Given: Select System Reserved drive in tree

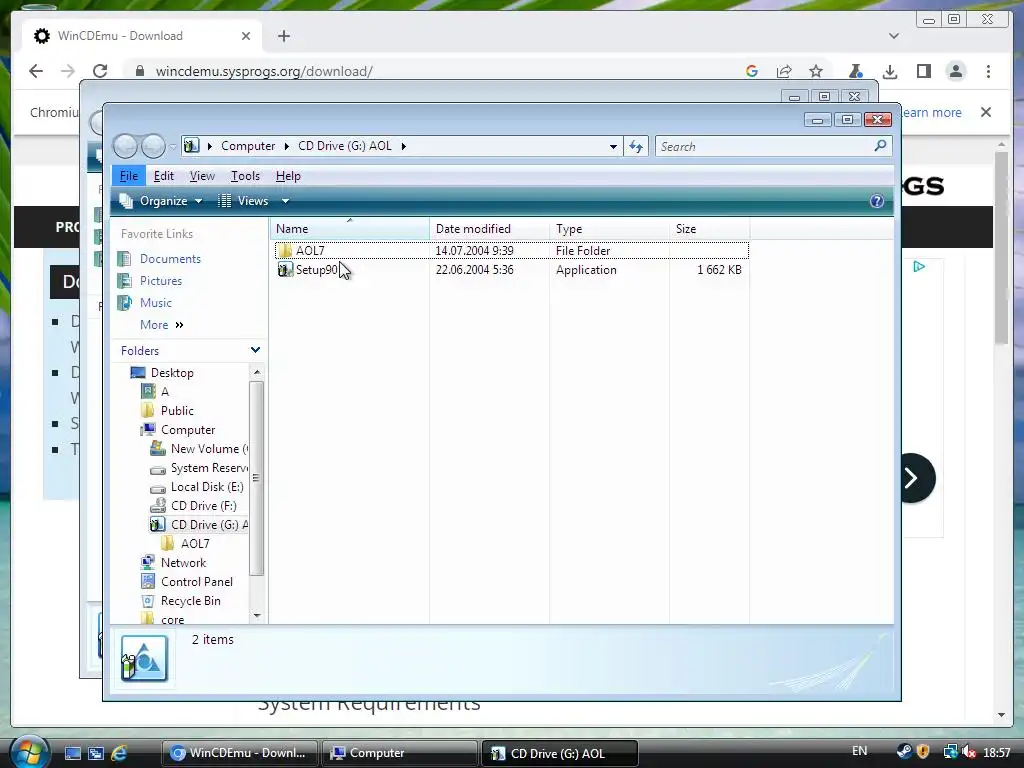Looking at the screenshot, I should [209, 468].
